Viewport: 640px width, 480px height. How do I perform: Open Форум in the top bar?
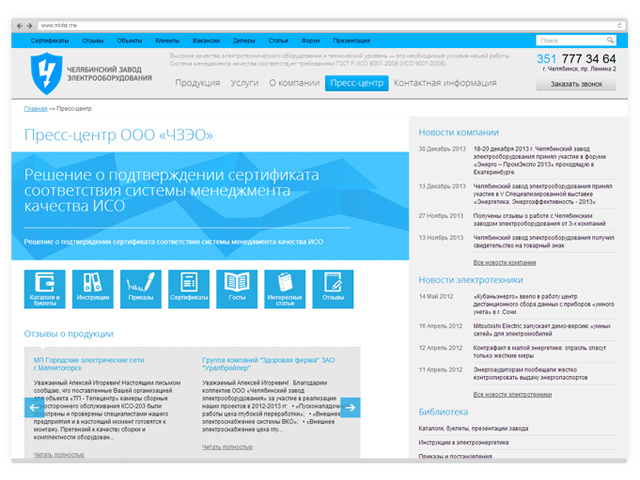[x=311, y=40]
